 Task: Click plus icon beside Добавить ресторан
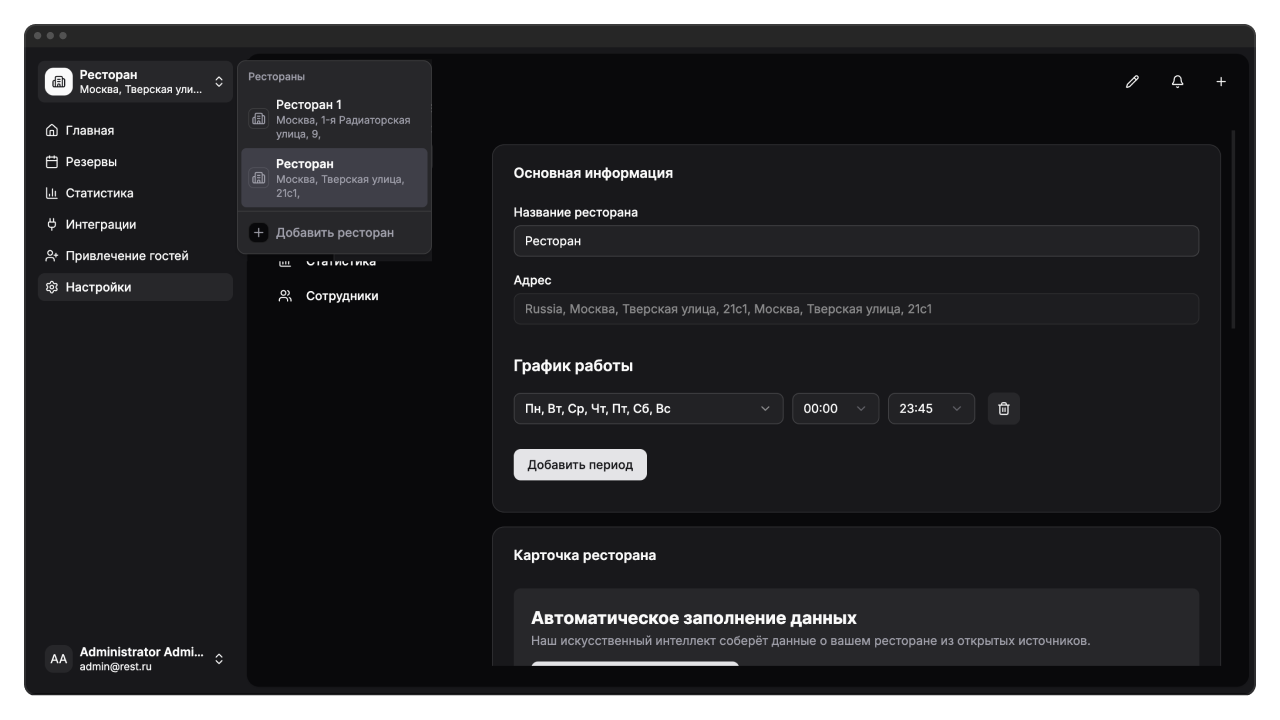click(258, 233)
